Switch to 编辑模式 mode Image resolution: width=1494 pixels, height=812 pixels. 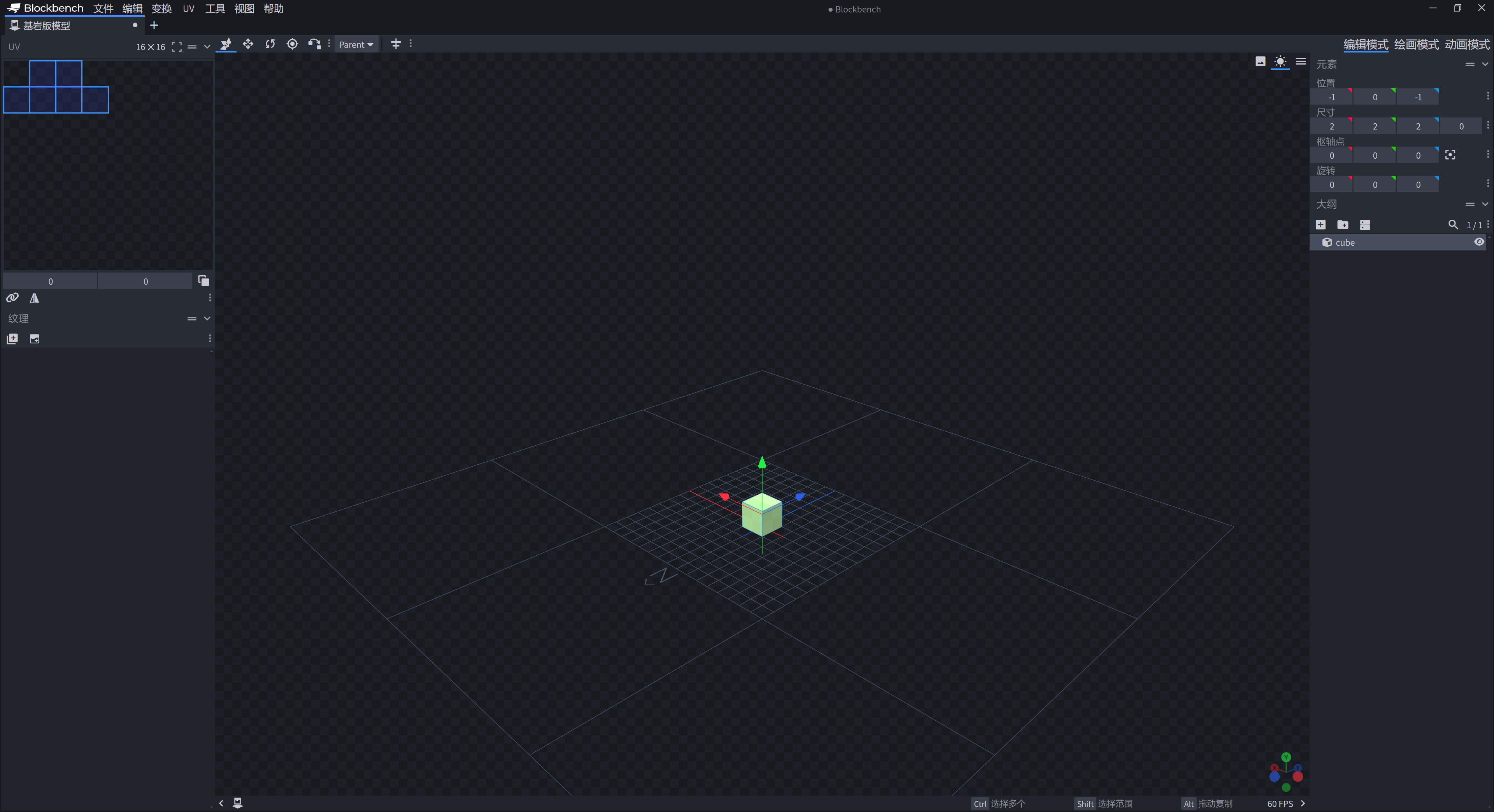pyautogui.click(x=1365, y=45)
